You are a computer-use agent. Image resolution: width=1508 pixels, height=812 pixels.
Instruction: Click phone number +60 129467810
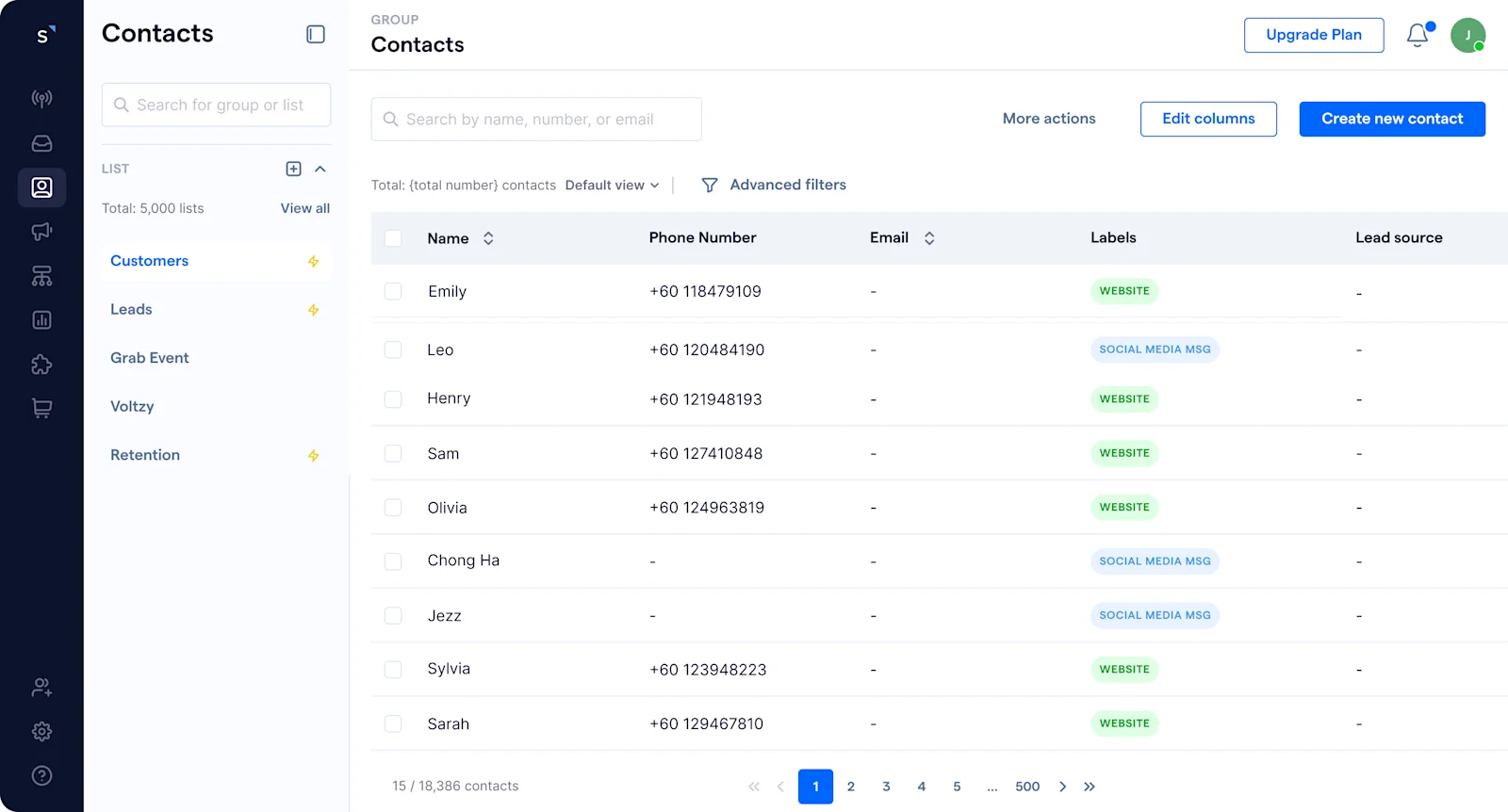point(707,724)
